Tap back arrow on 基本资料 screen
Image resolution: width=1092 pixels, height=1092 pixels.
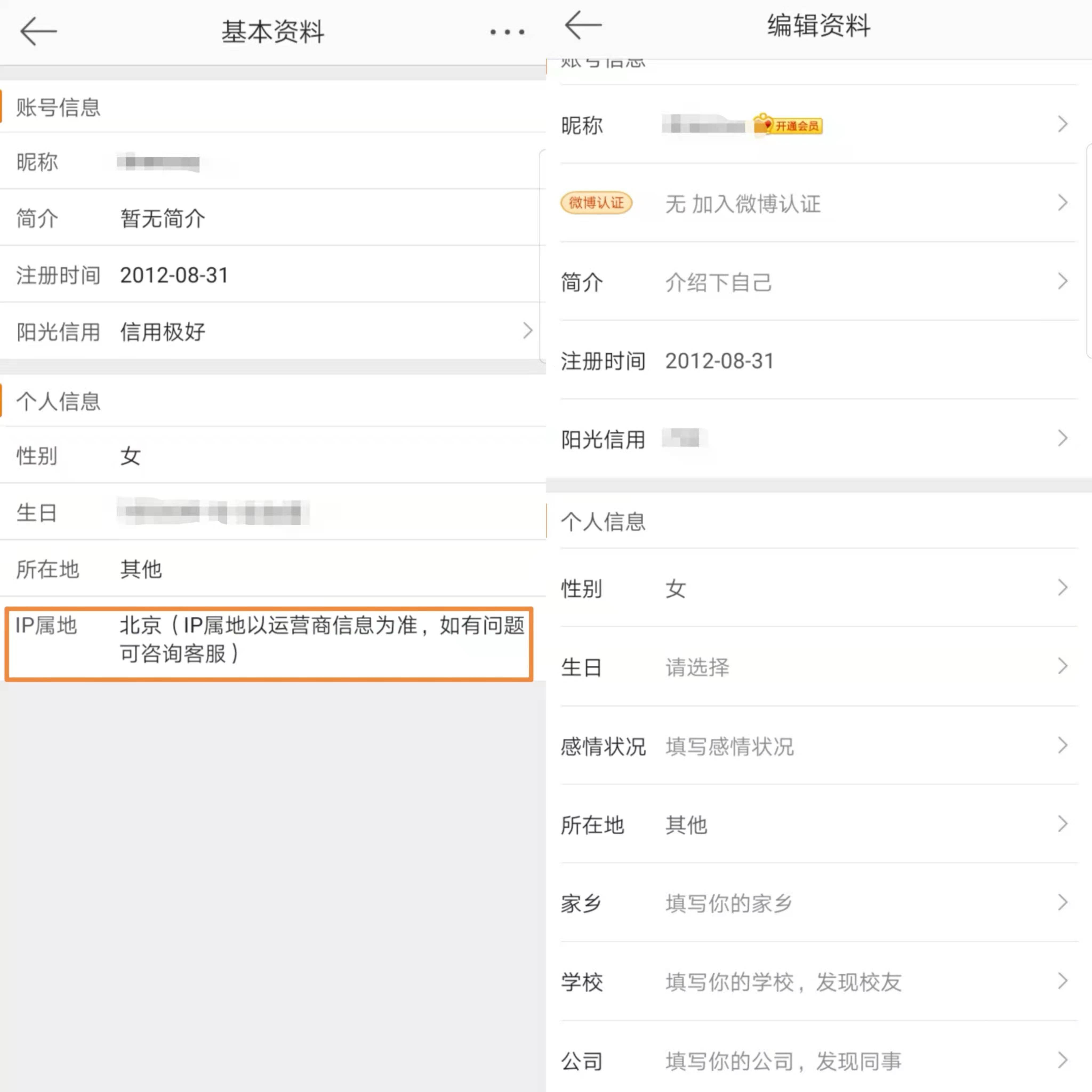[38, 31]
